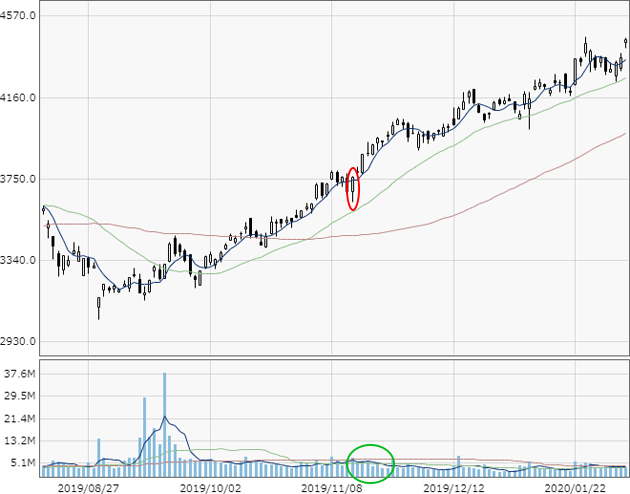Click the 3750.0 price axis label
630x494 pixels.
[17, 179]
